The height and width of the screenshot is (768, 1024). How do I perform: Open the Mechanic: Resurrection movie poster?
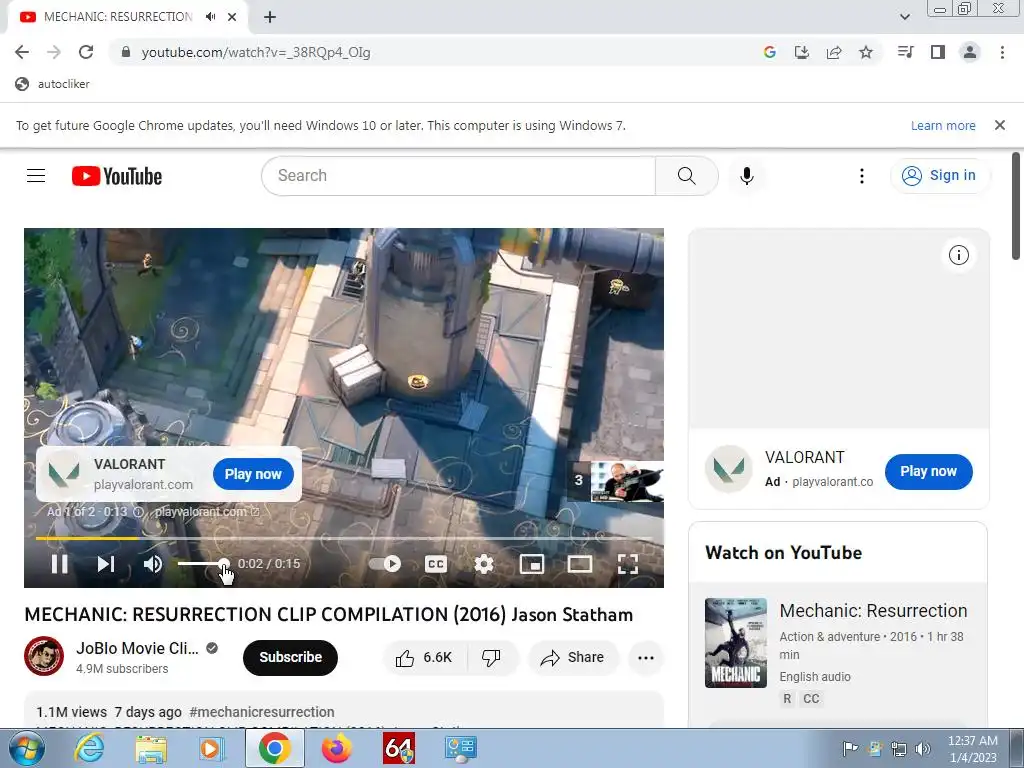pos(736,643)
